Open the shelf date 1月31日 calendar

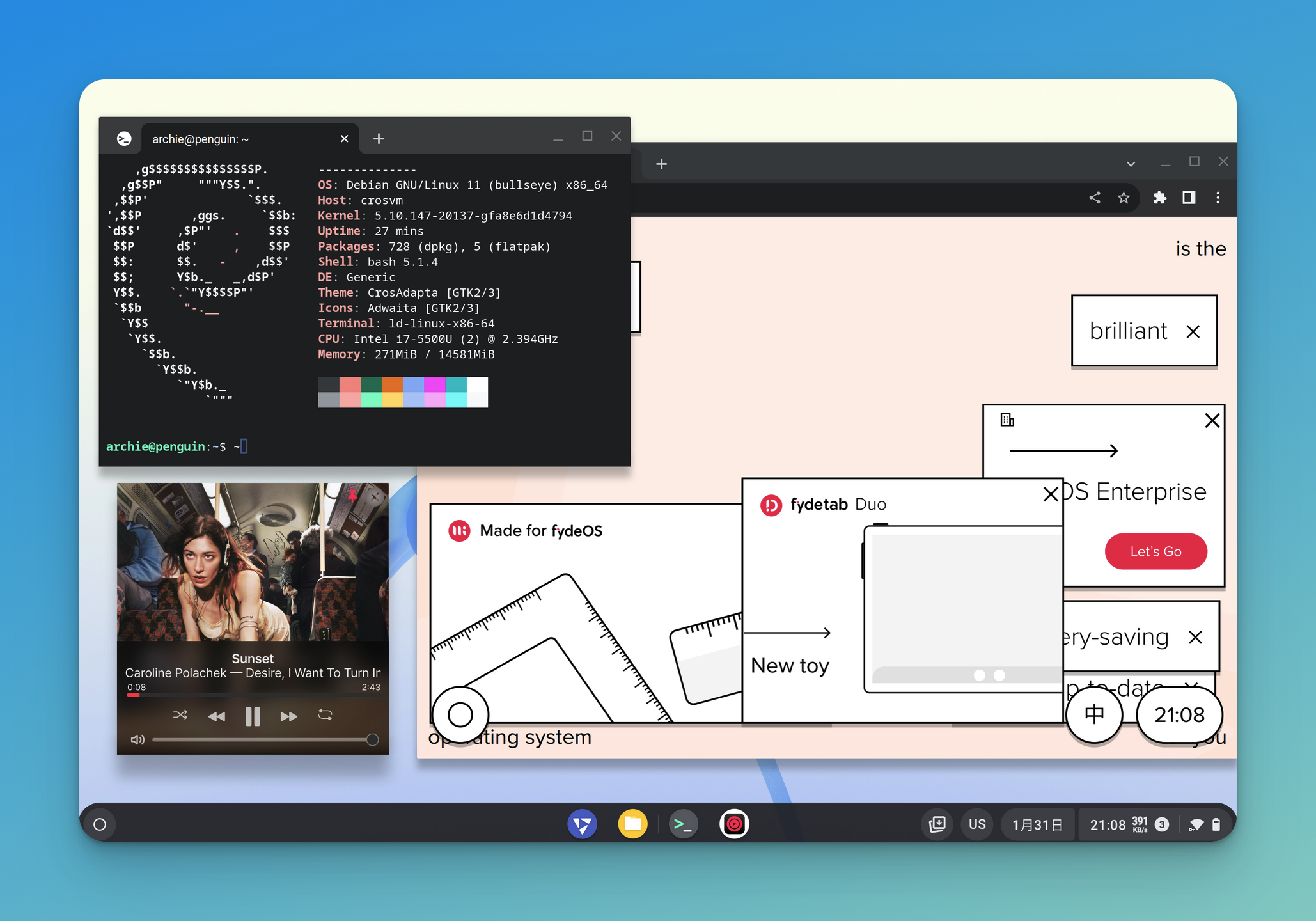(1037, 825)
